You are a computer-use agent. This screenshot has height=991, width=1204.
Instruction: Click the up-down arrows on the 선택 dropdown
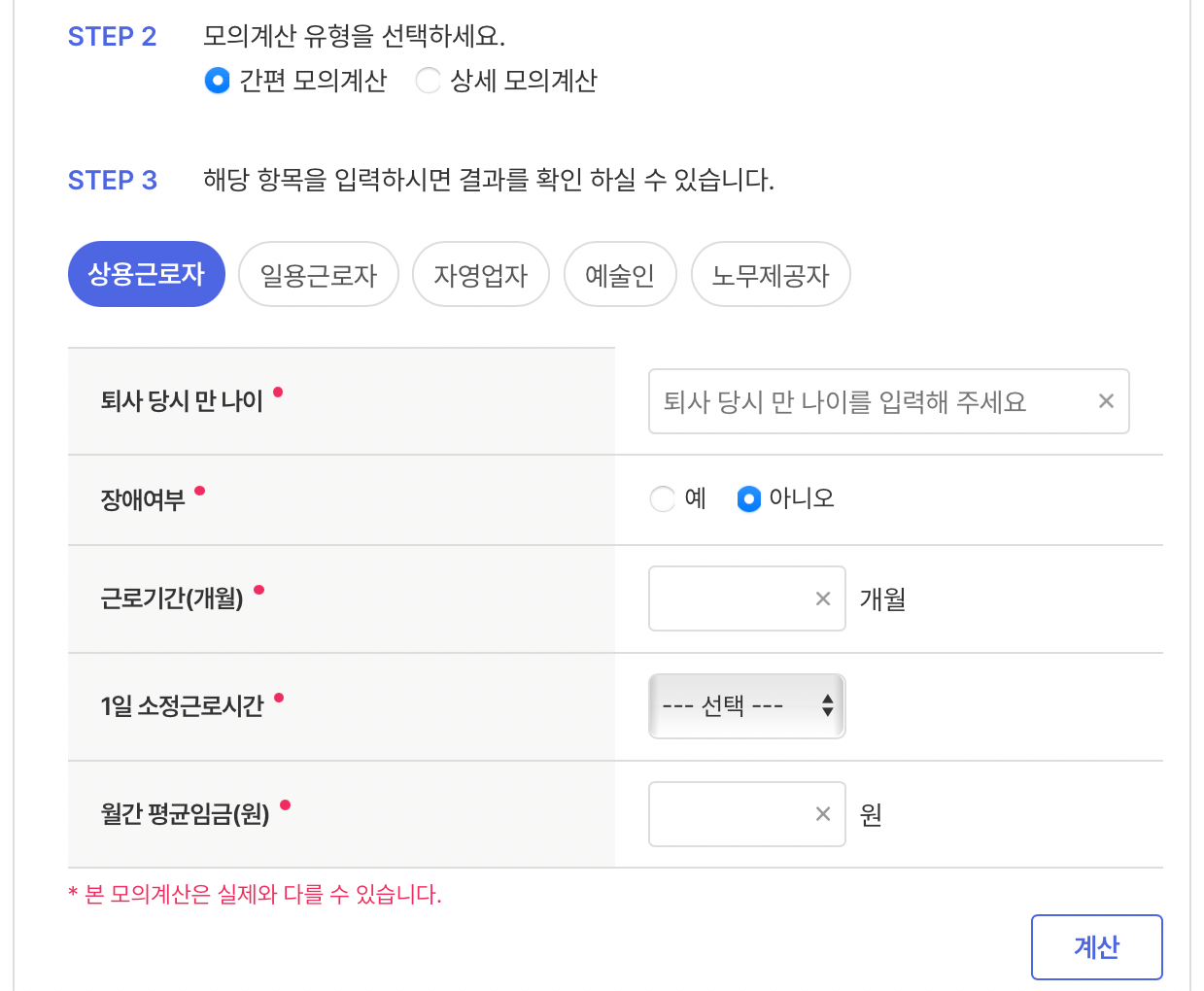pos(828,706)
